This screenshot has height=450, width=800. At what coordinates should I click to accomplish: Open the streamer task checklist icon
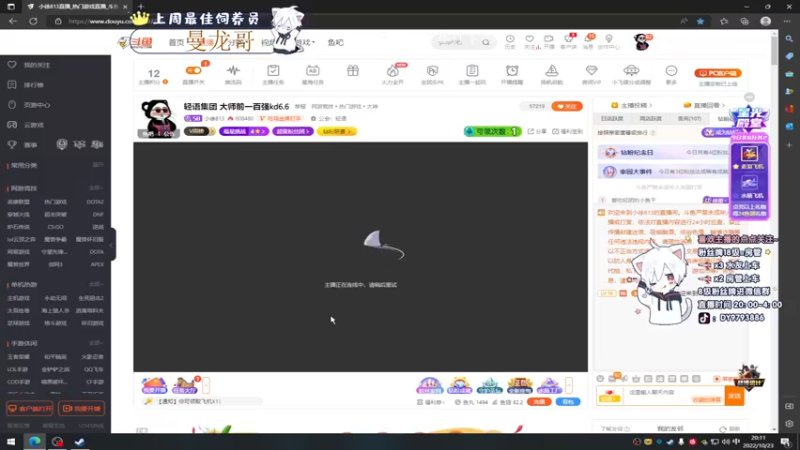[x=273, y=70]
